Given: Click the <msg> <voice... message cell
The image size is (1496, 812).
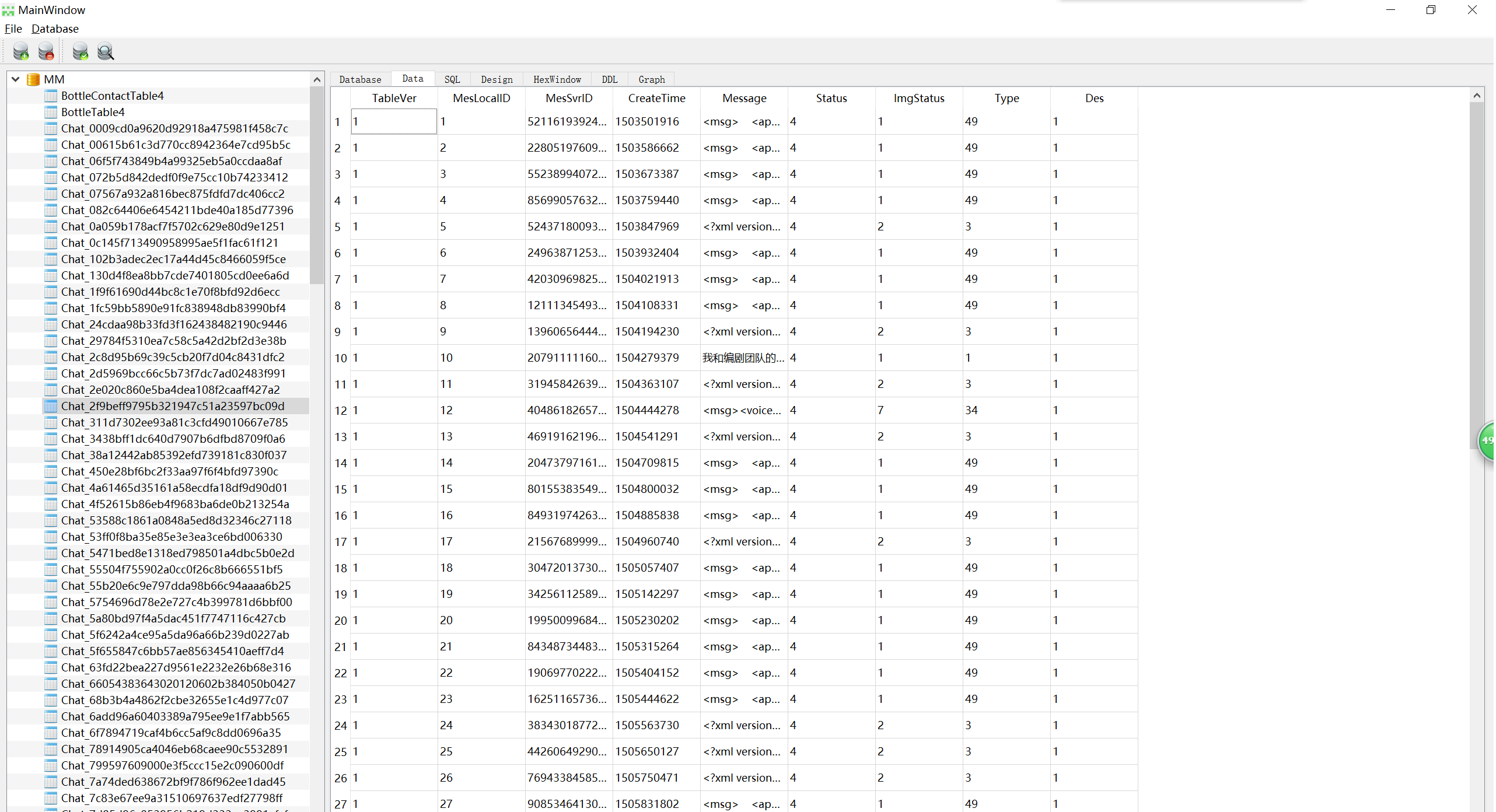Looking at the screenshot, I should (x=744, y=410).
